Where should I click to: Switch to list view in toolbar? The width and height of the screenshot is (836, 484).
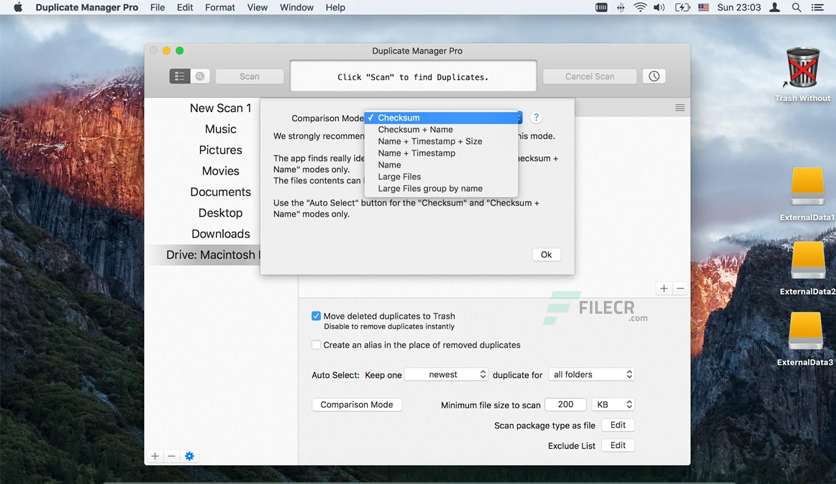pyautogui.click(x=180, y=76)
